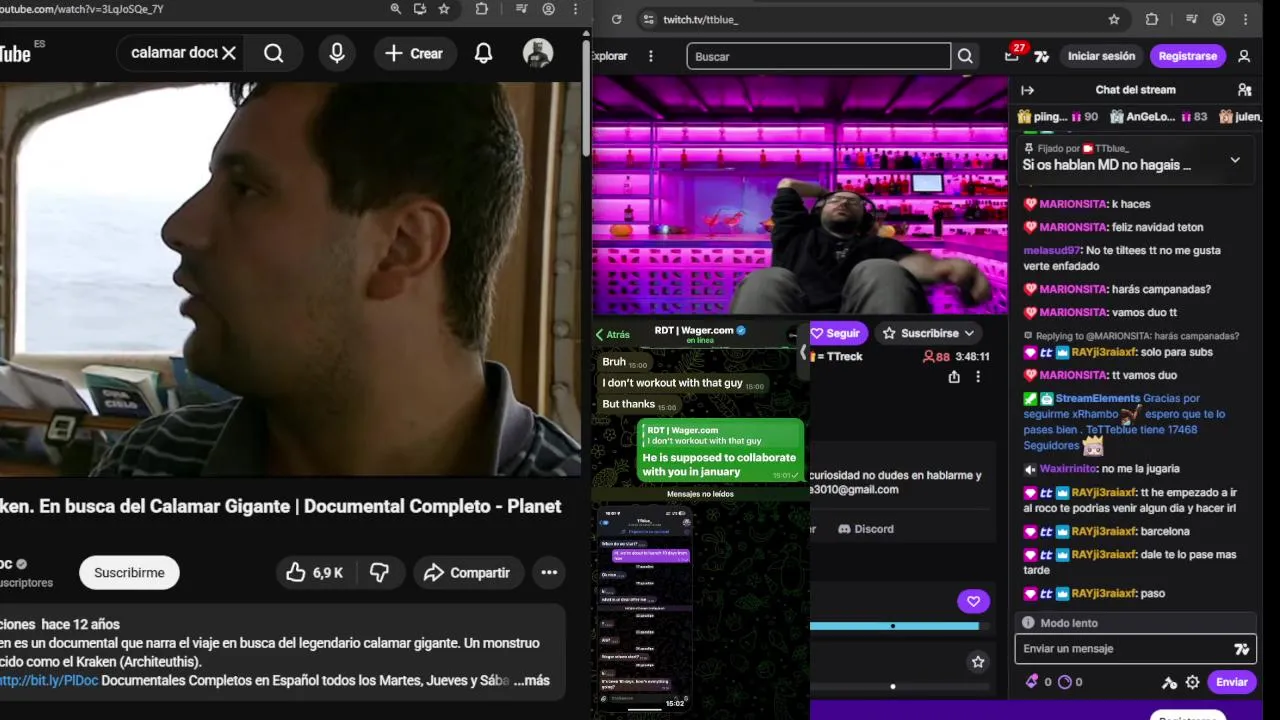The image size is (1280, 720).
Task: Open stream options vertical dots below Suscribirse
Action: tap(978, 377)
